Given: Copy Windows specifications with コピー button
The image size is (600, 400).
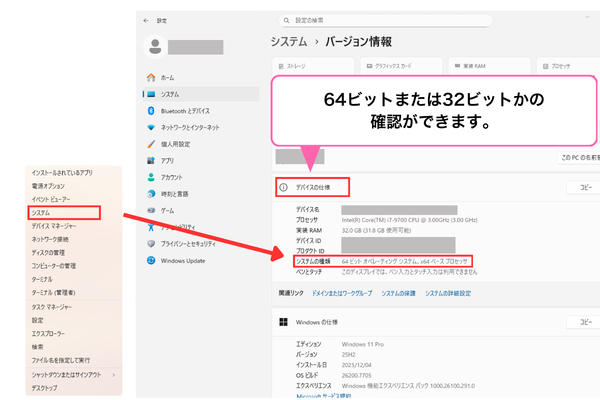Looking at the screenshot, I should (x=584, y=322).
